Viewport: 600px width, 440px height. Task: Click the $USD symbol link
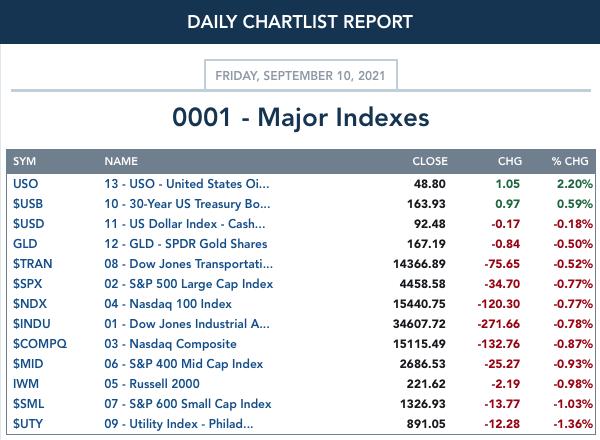point(28,223)
